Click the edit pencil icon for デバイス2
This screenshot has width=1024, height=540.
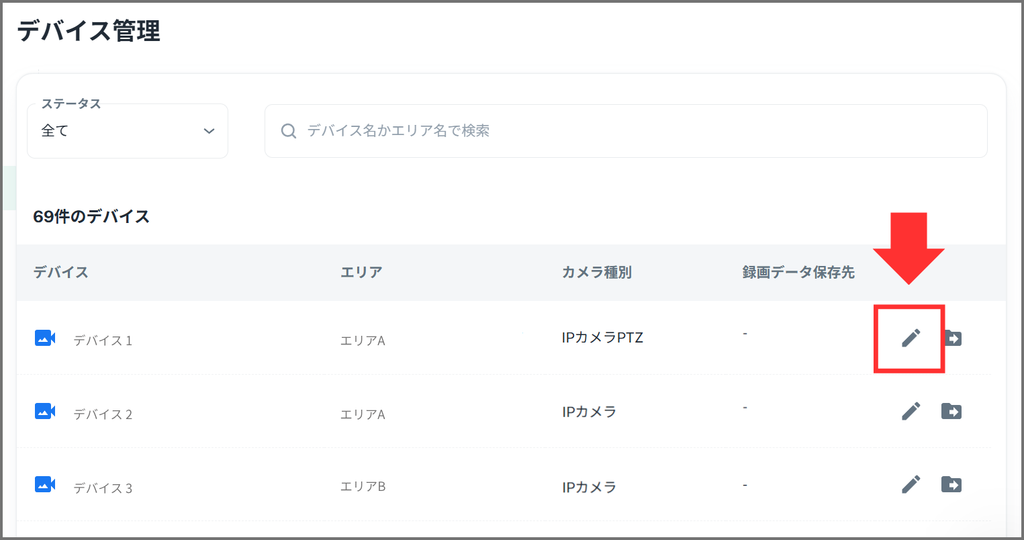tap(910, 410)
